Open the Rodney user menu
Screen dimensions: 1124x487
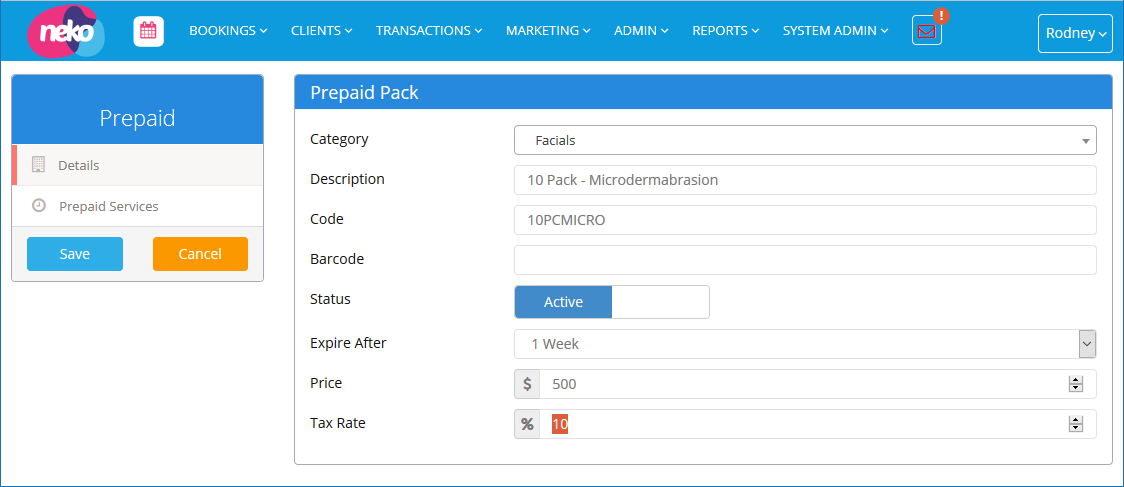(1075, 33)
